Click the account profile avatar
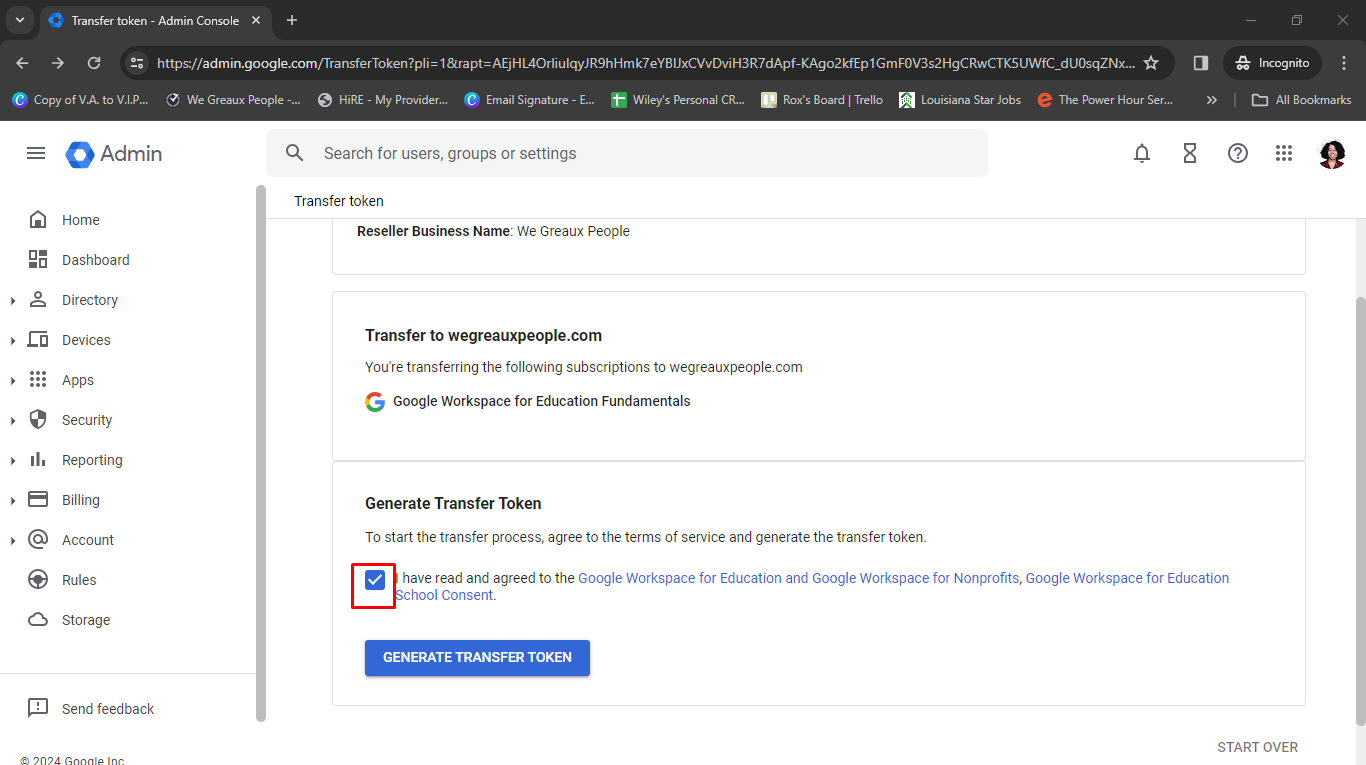This screenshot has width=1366, height=765. point(1332,153)
